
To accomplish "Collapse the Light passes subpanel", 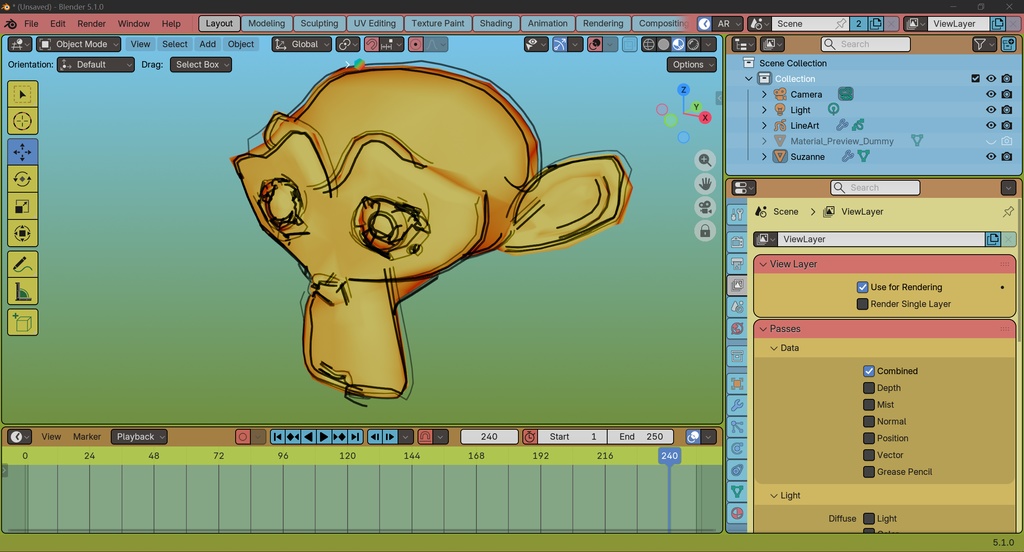I will [774, 495].
